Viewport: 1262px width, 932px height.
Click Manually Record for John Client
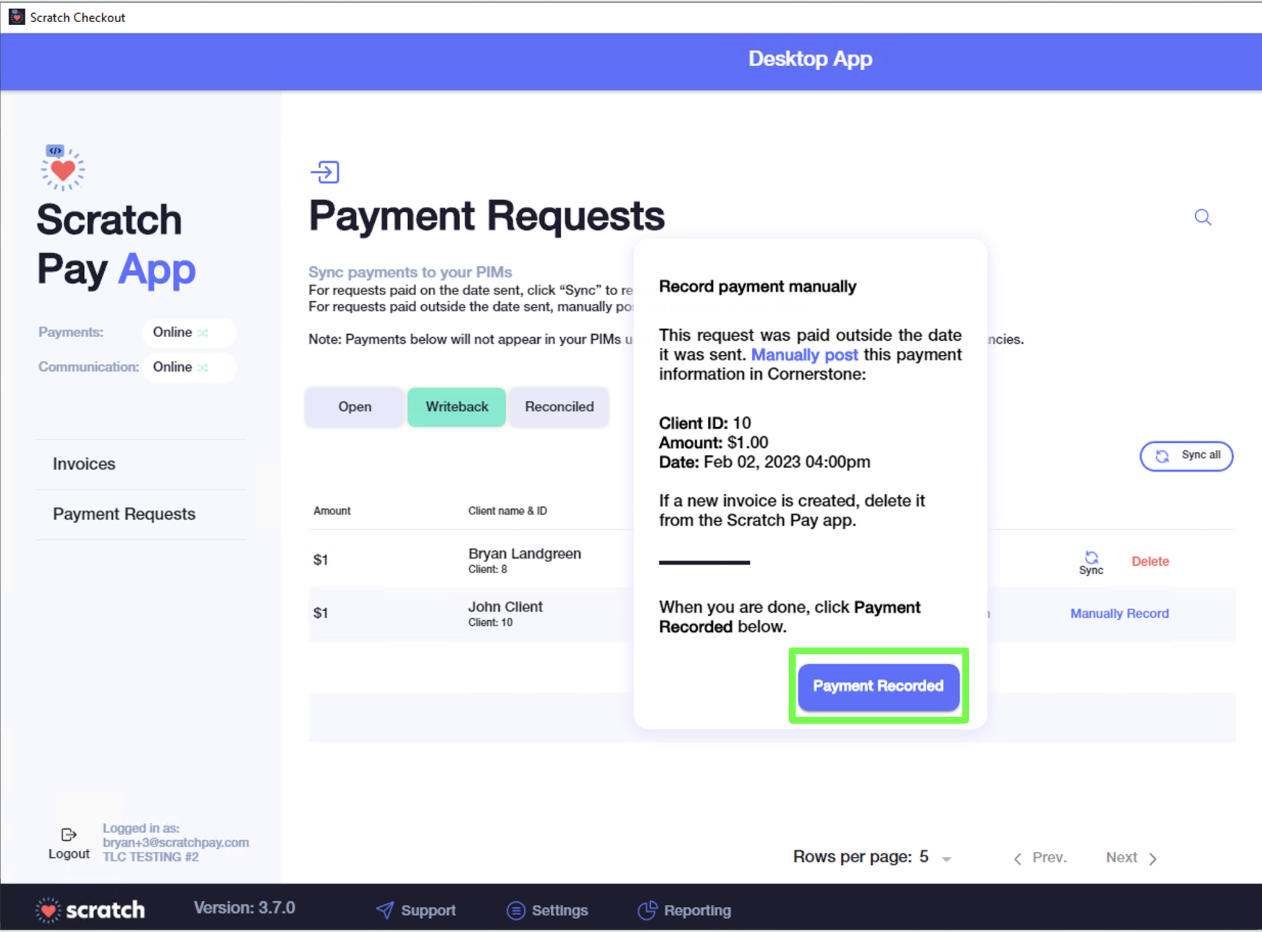coord(1119,614)
